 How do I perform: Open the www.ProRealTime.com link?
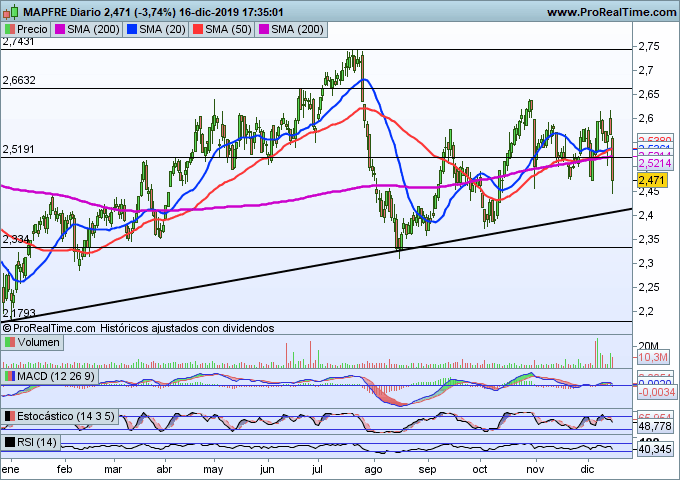[x=611, y=12]
